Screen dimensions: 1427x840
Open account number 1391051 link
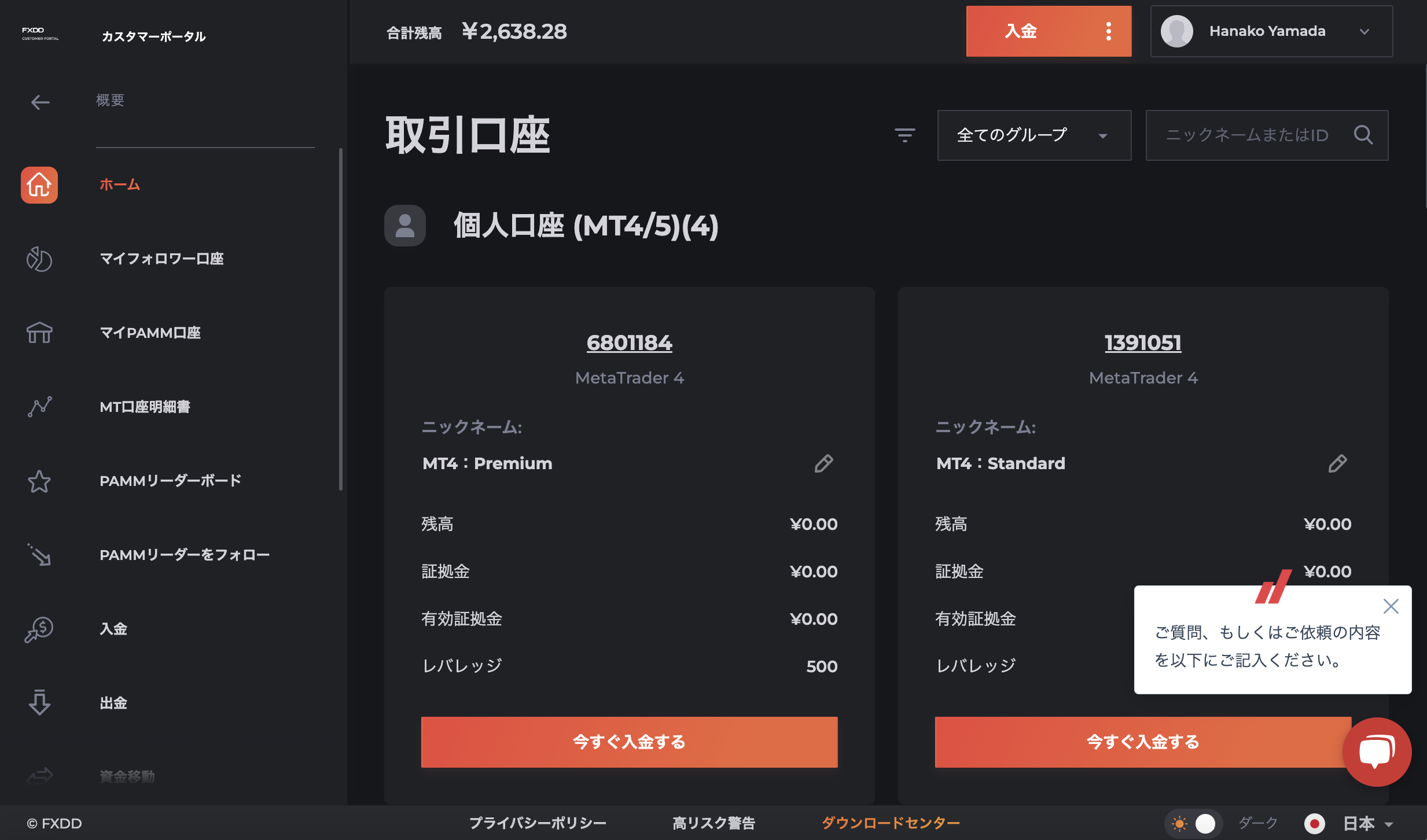(1143, 343)
